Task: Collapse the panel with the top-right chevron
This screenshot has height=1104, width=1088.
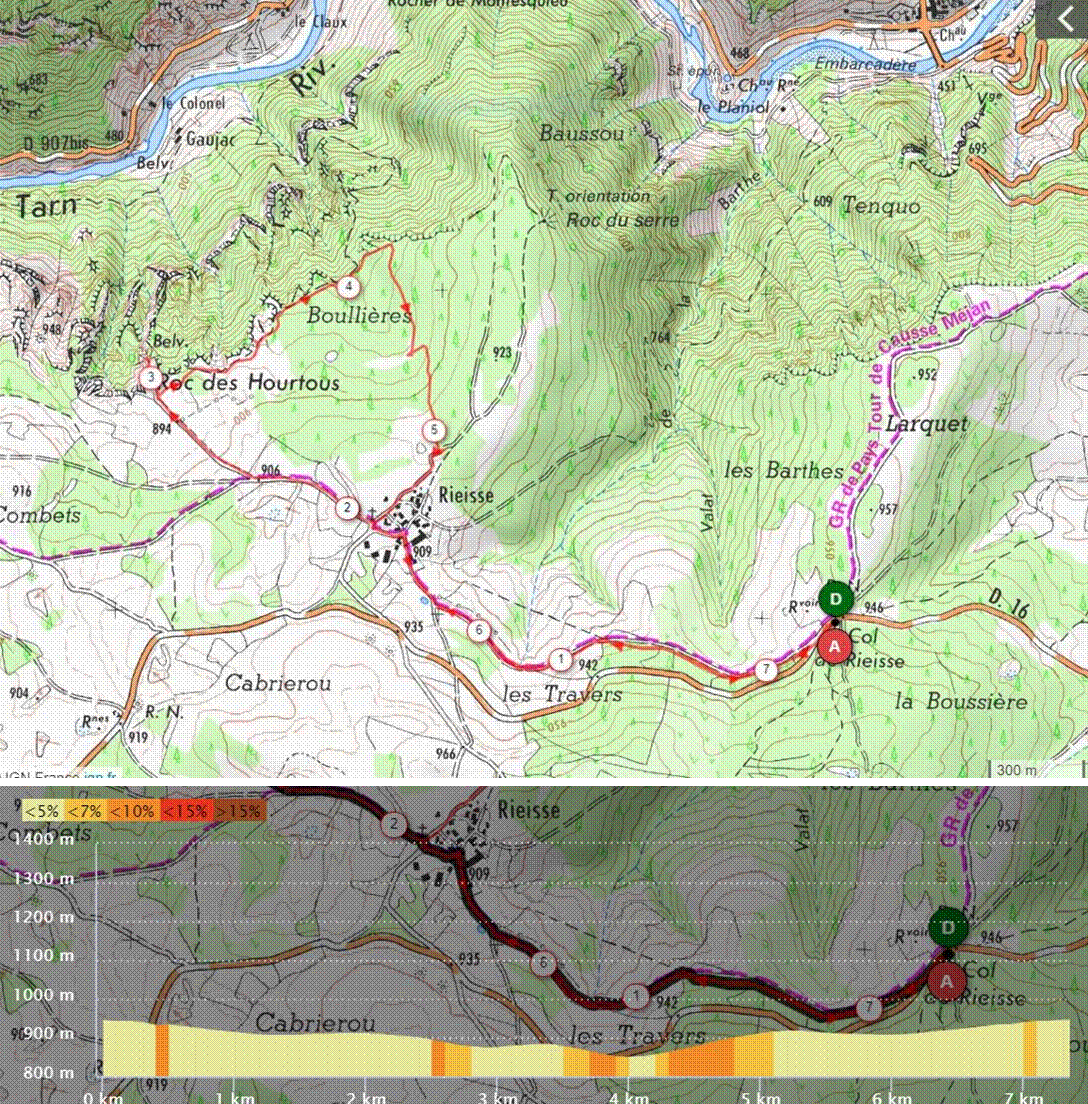Action: 1063,18
